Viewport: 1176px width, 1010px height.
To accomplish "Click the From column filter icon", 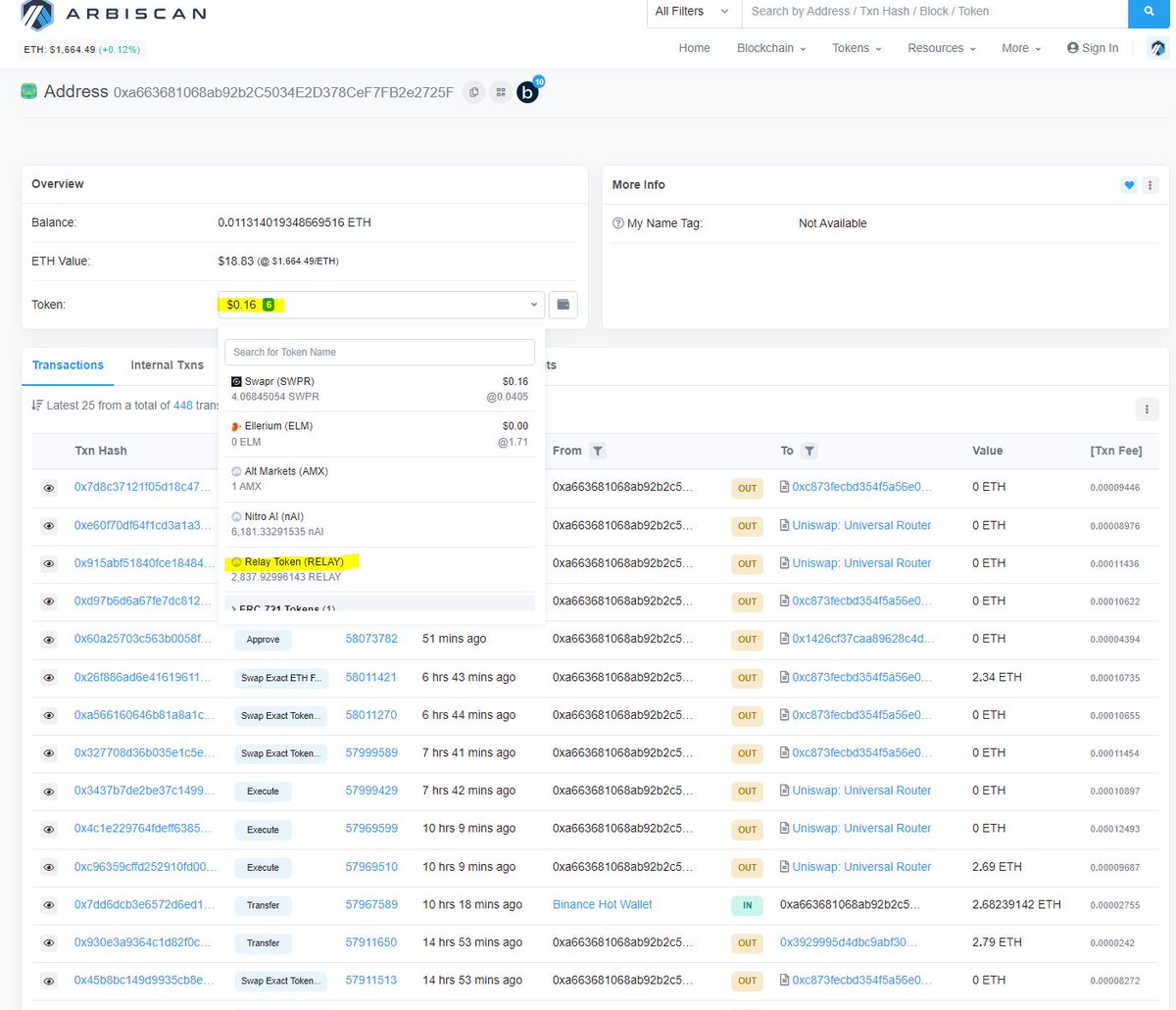I will pyautogui.click(x=598, y=451).
